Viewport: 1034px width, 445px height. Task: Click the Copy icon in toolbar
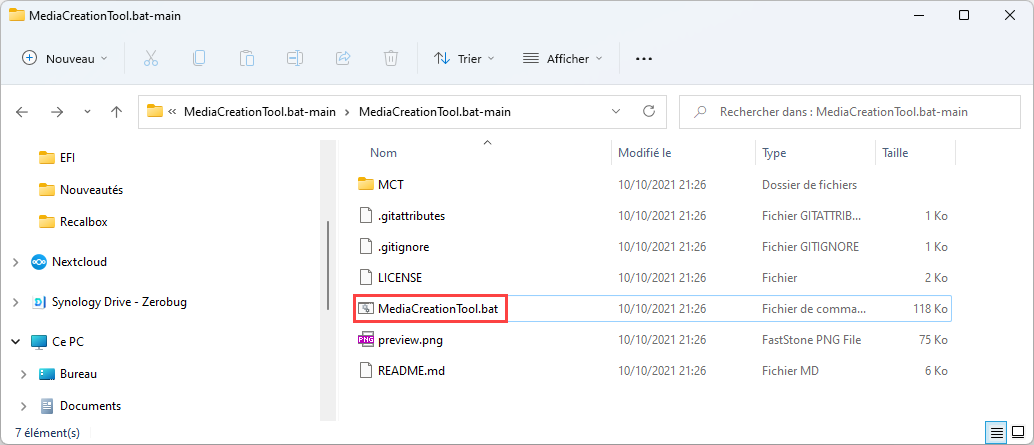198,58
